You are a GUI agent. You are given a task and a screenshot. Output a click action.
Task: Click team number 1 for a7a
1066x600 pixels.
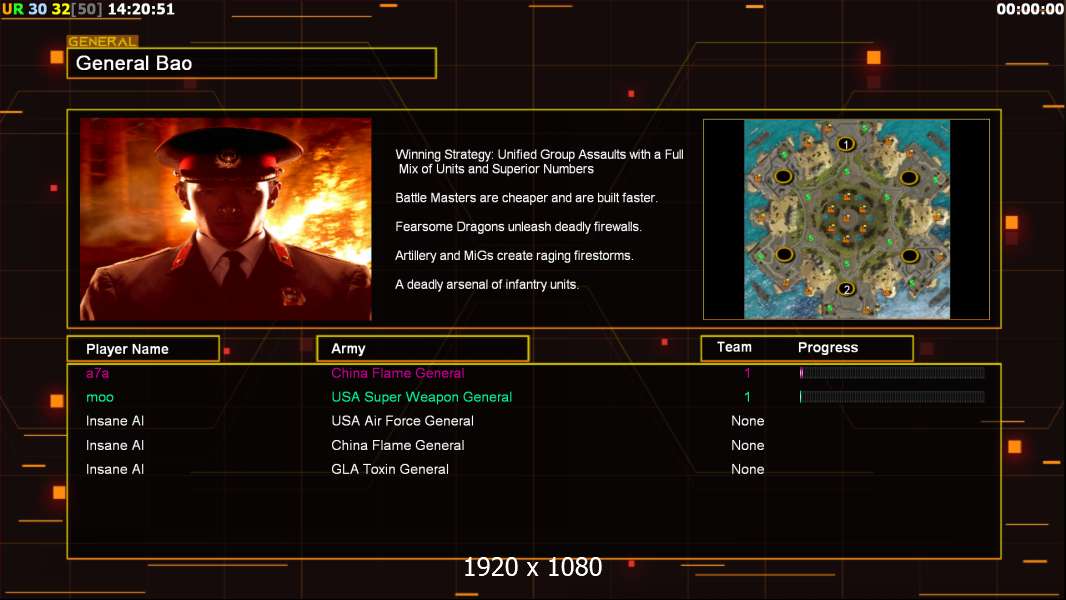pos(747,373)
